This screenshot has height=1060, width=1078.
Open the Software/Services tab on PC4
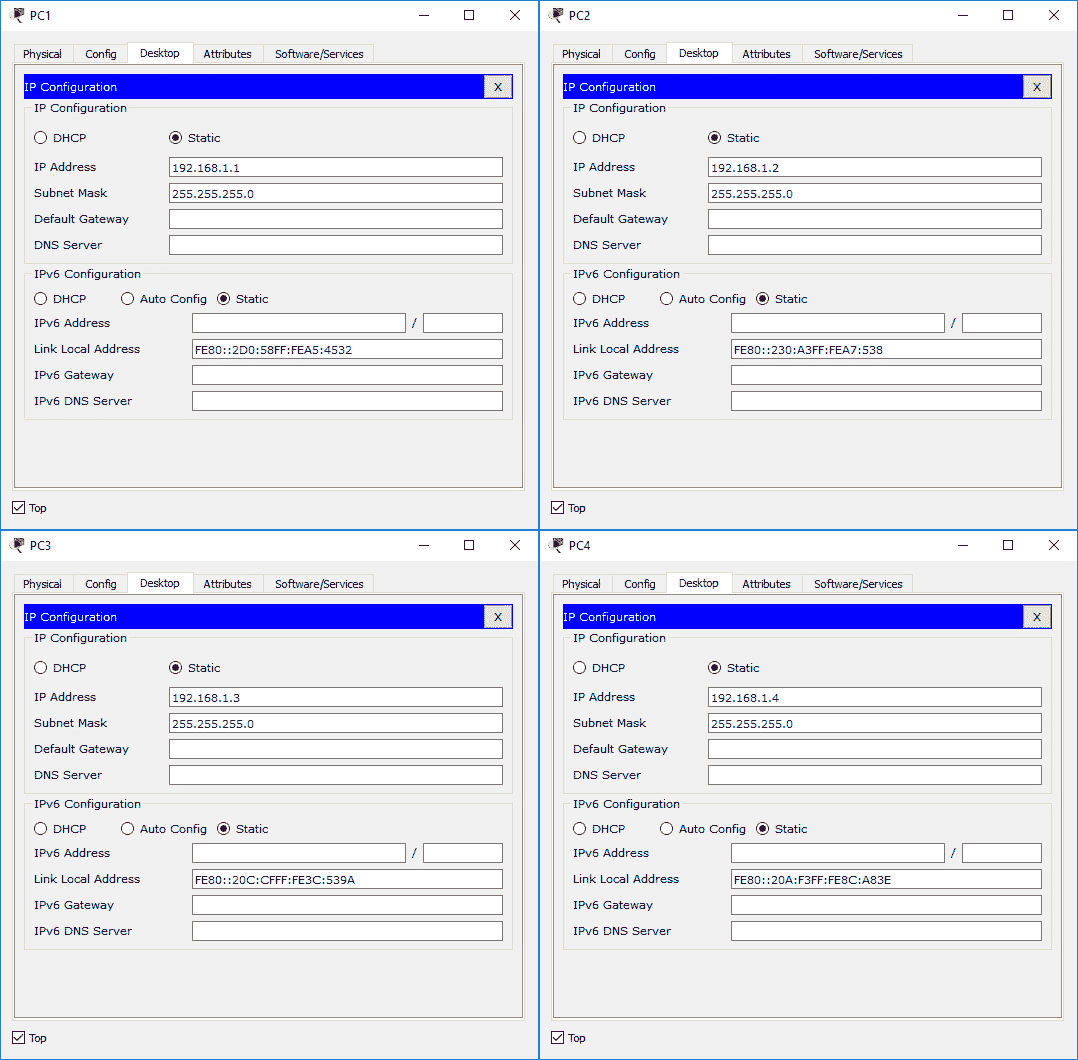point(857,583)
